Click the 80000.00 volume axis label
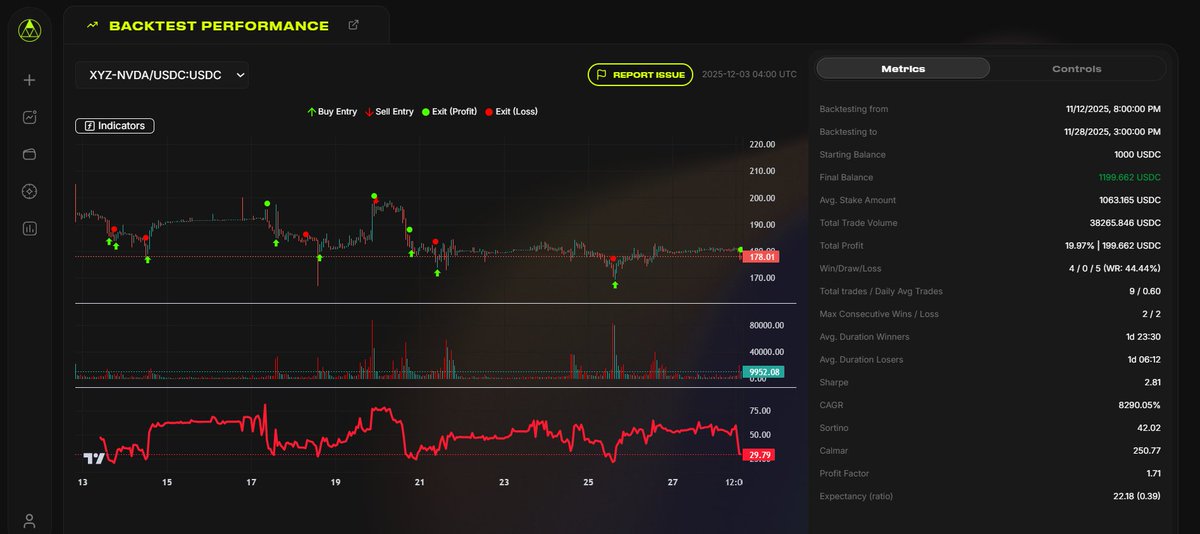The height and width of the screenshot is (534, 1200). tap(766, 326)
